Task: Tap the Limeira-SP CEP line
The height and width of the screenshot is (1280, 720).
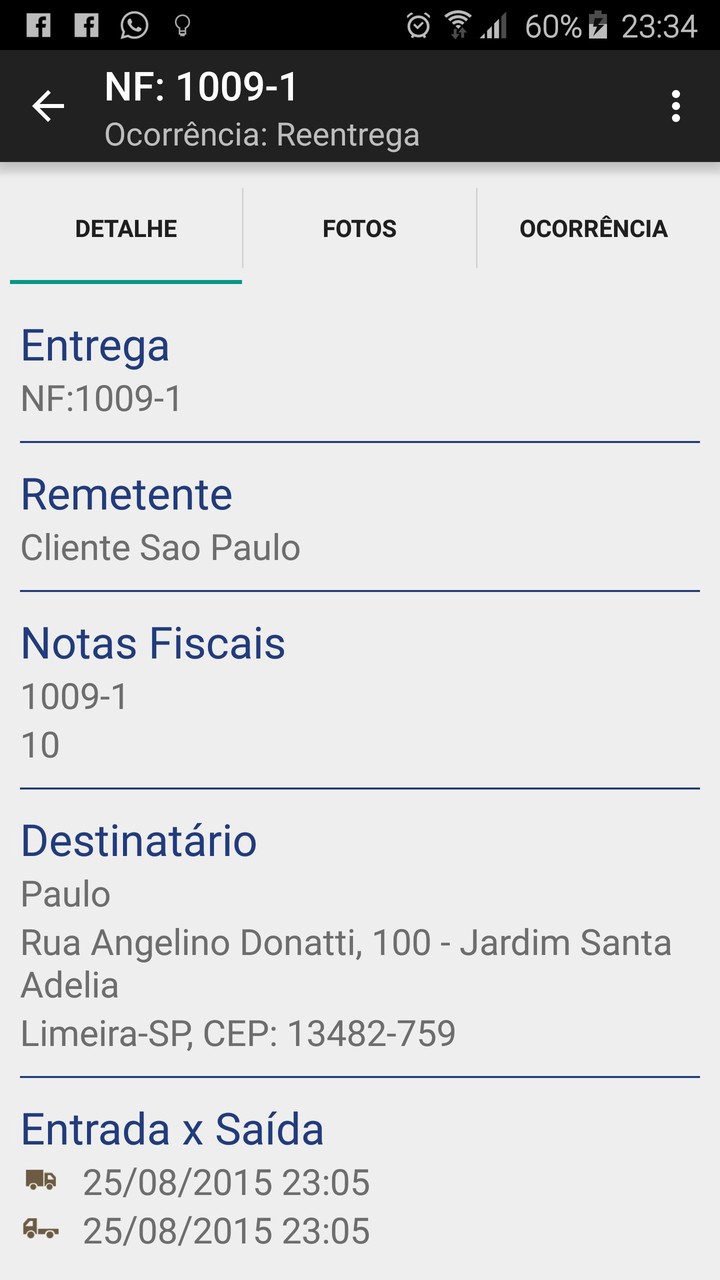Action: coord(238,1033)
